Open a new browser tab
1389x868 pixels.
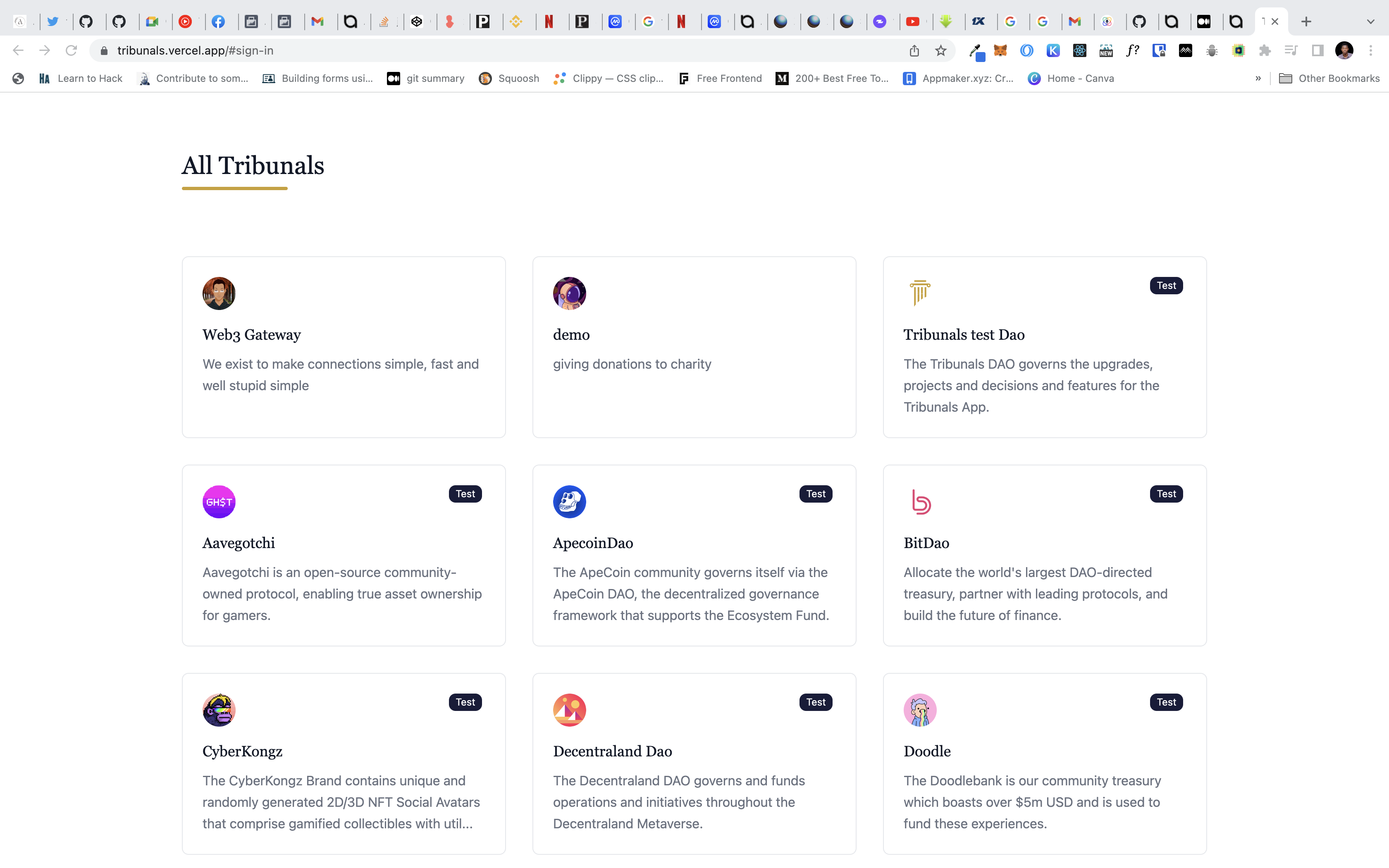click(1306, 22)
